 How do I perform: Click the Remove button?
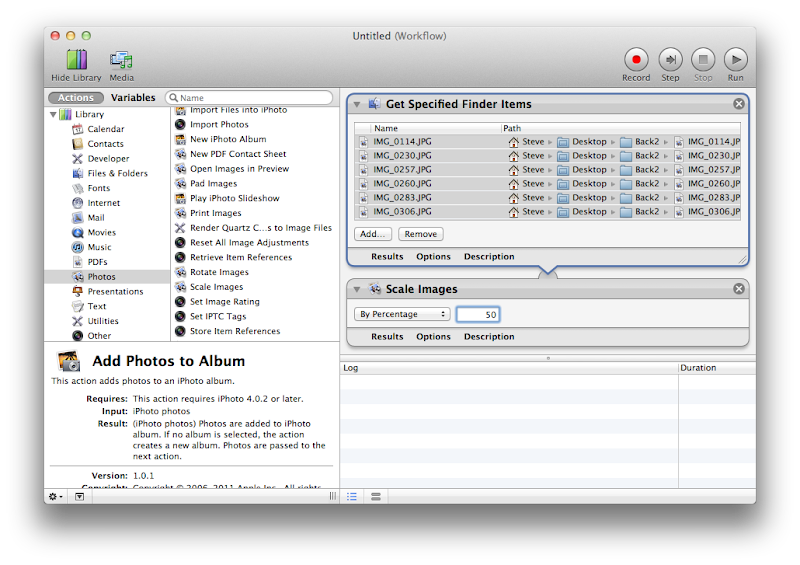point(420,234)
